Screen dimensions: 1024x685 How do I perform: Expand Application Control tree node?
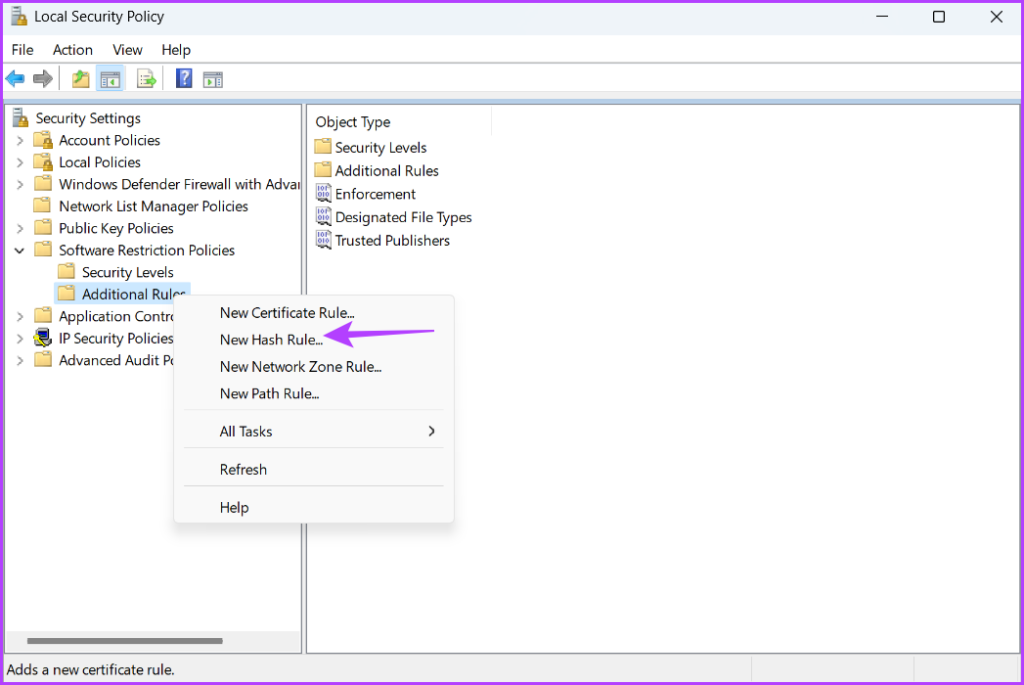click(x=20, y=317)
